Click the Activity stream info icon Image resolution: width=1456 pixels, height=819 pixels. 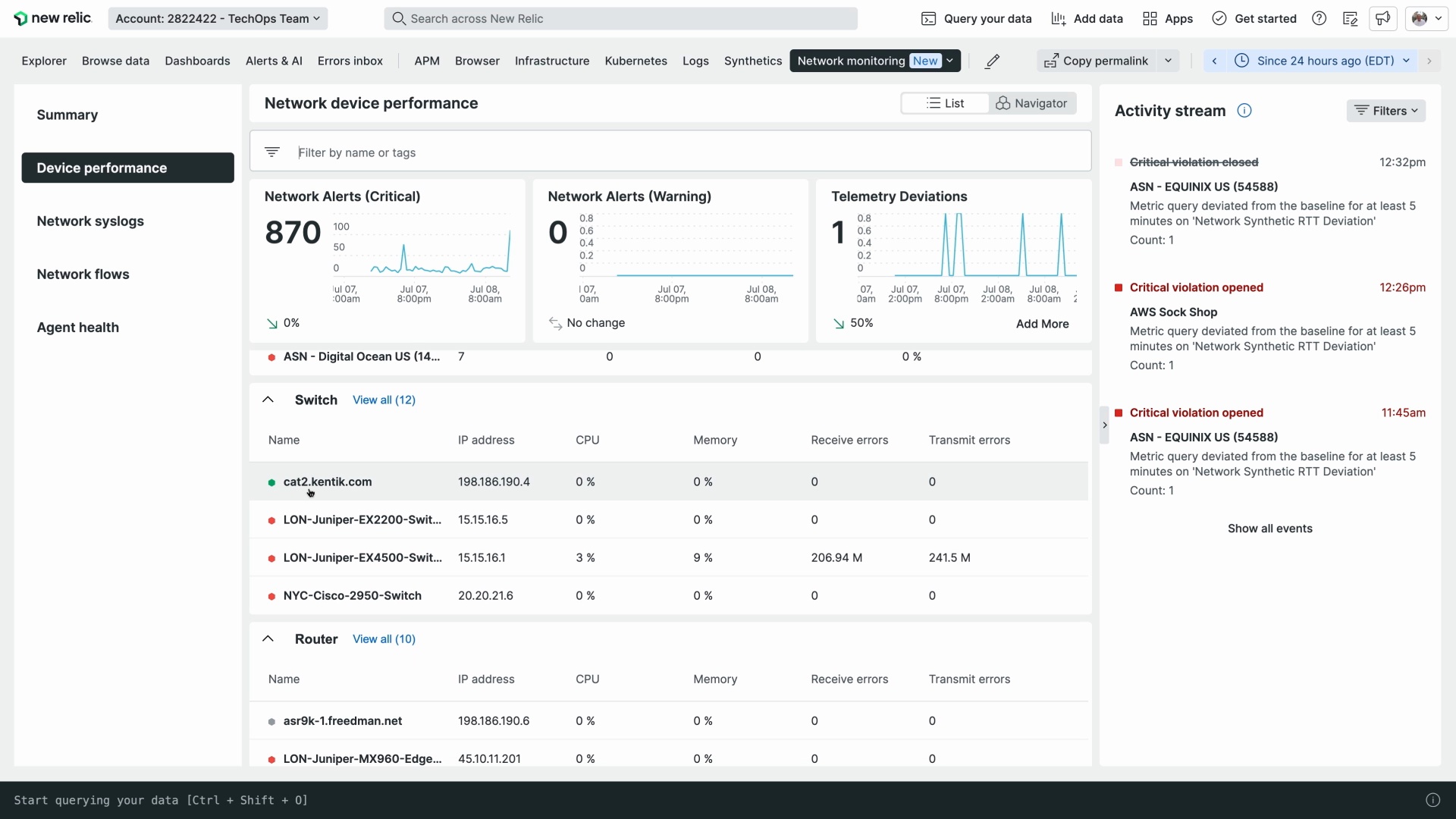[1244, 111]
